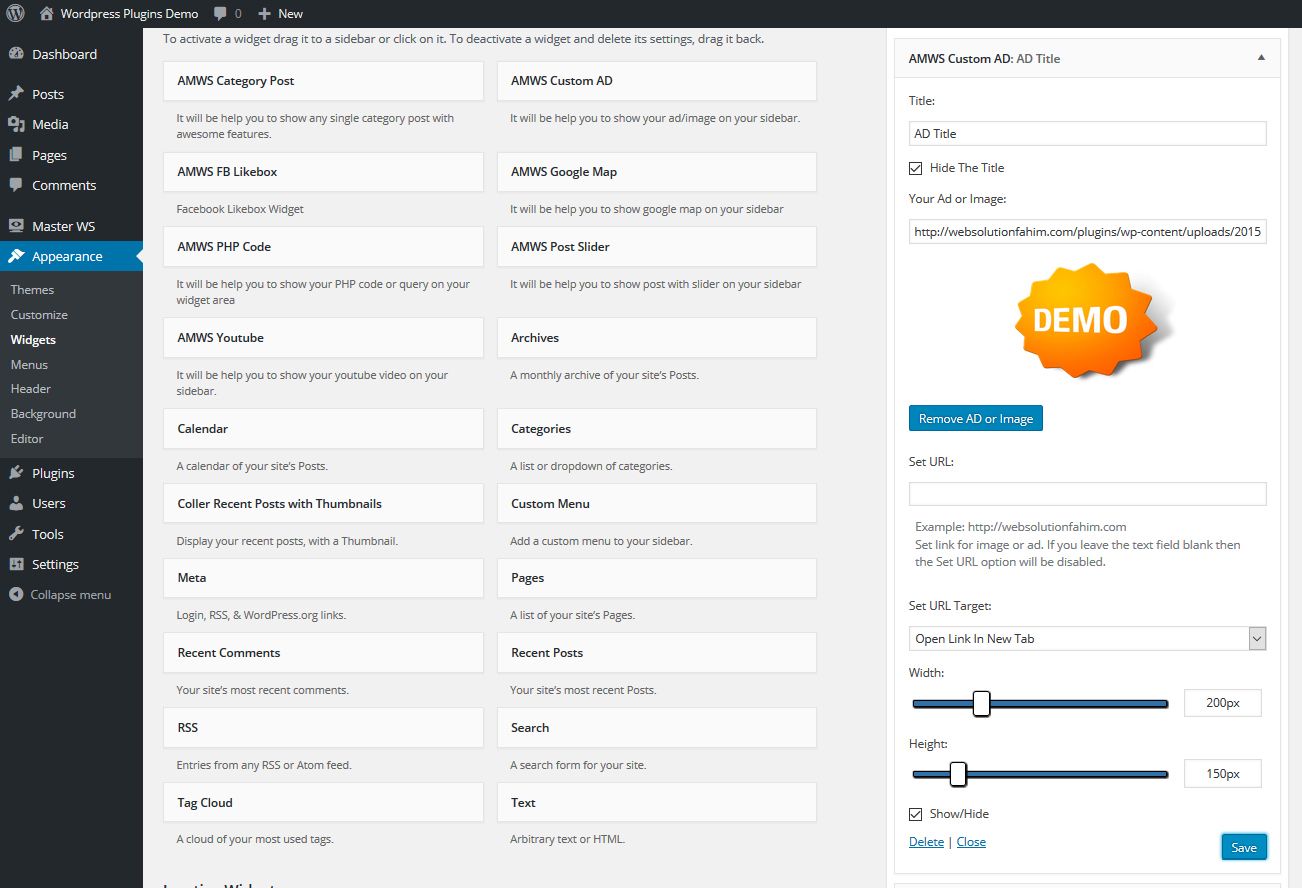This screenshot has width=1302, height=888.
Task: Select the AMWS Youtube widget
Action: (323, 338)
